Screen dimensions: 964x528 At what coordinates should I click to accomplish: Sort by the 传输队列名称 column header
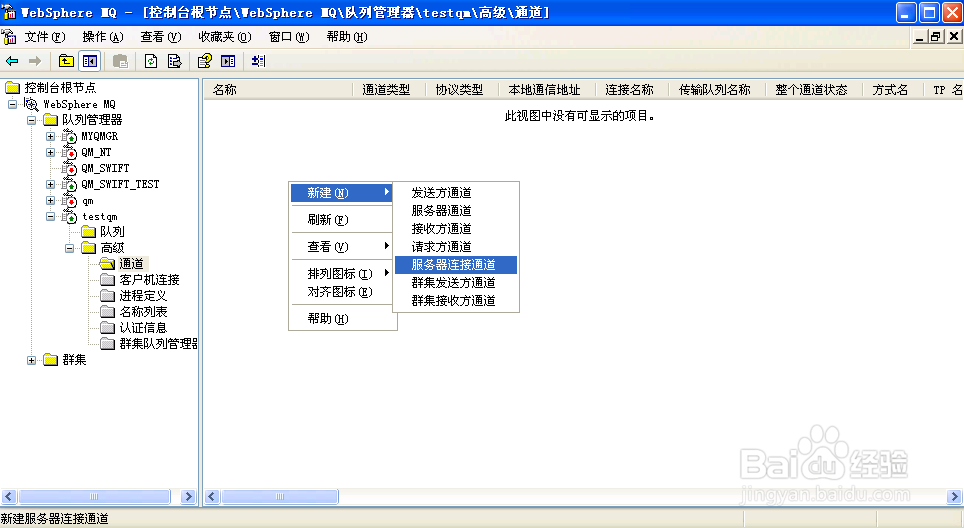(717, 90)
